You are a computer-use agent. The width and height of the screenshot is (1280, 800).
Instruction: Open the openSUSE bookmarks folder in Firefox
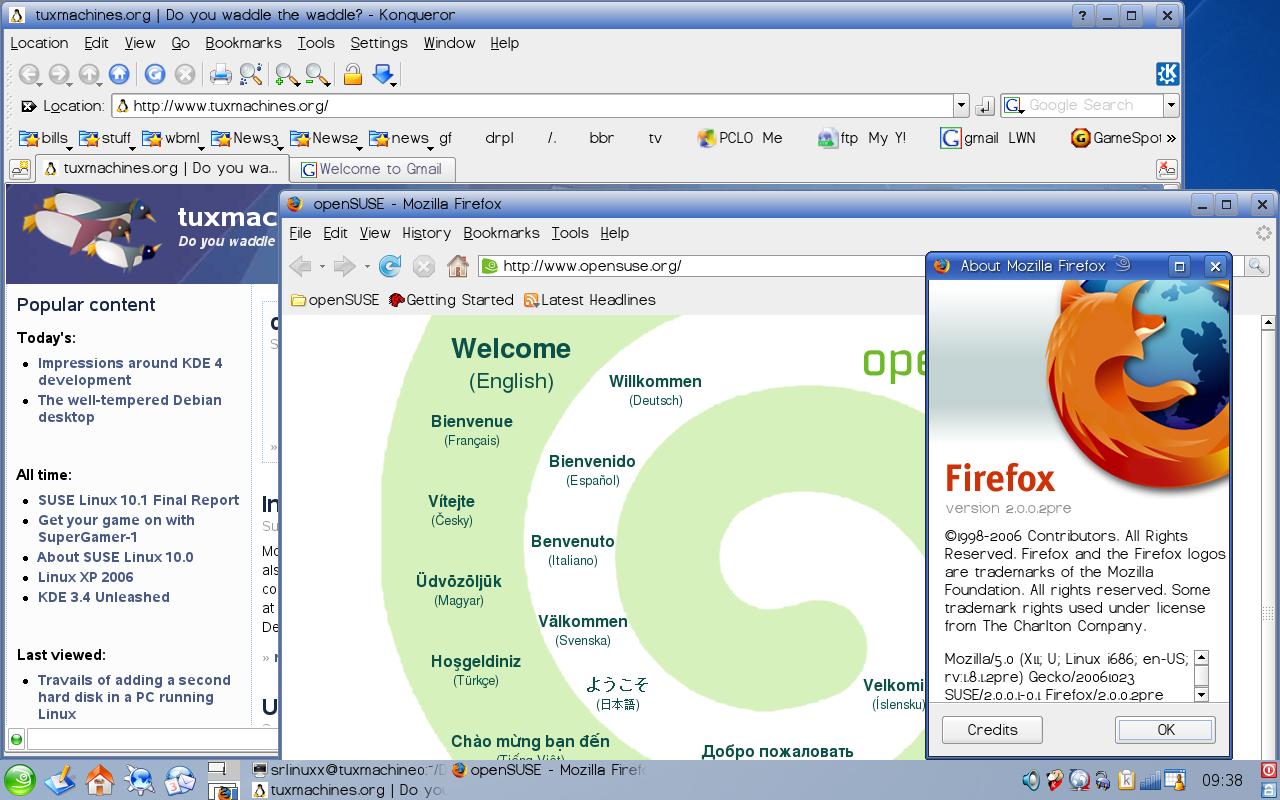point(334,300)
